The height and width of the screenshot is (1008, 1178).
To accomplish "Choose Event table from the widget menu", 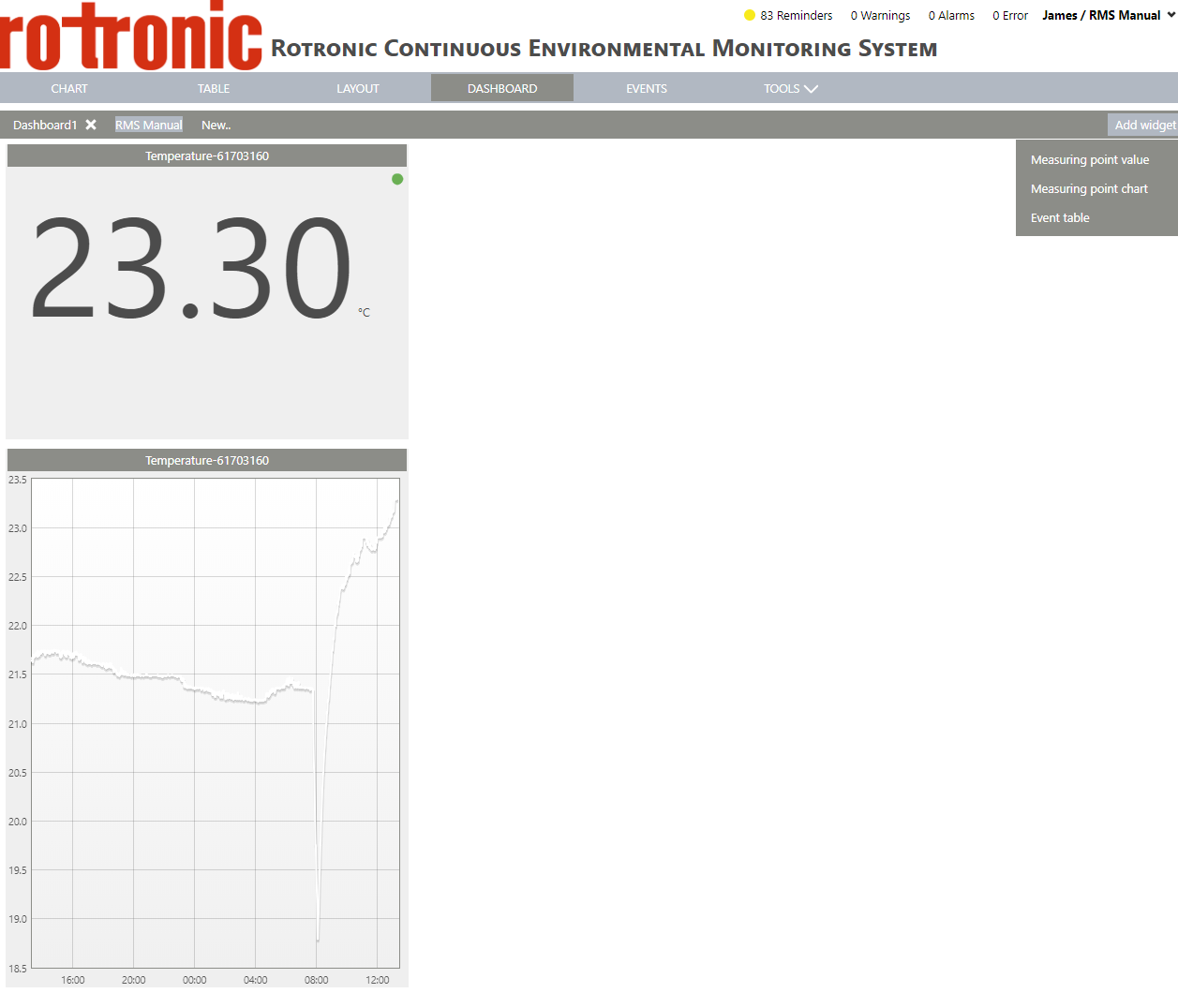I will point(1060,217).
